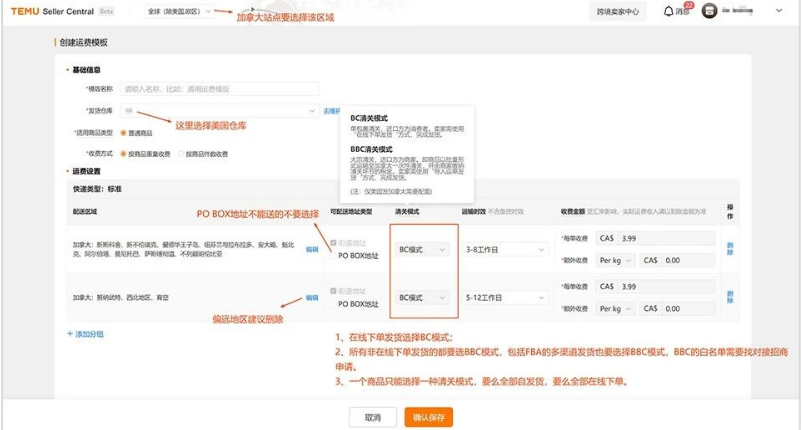The height and width of the screenshot is (430, 802).
Task: Click the 确认保存 save button
Action: [429, 417]
